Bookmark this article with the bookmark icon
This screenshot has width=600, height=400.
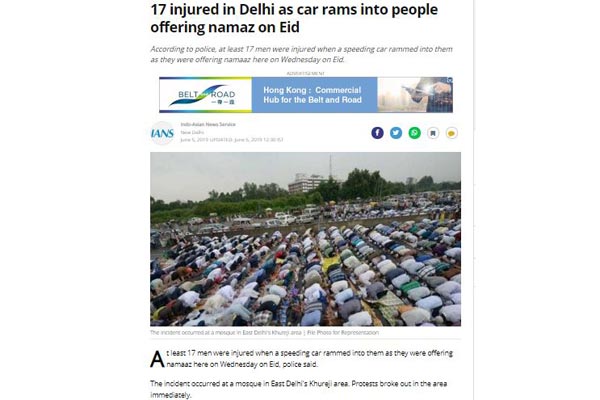click(433, 133)
